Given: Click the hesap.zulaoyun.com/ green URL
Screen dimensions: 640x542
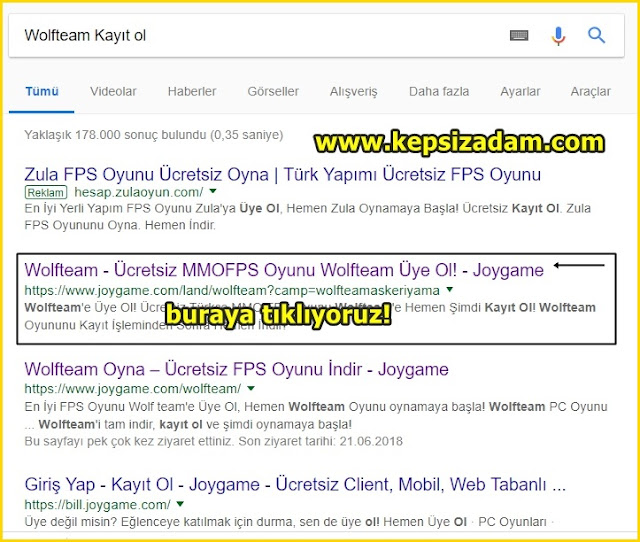Looking at the screenshot, I should [x=139, y=192].
